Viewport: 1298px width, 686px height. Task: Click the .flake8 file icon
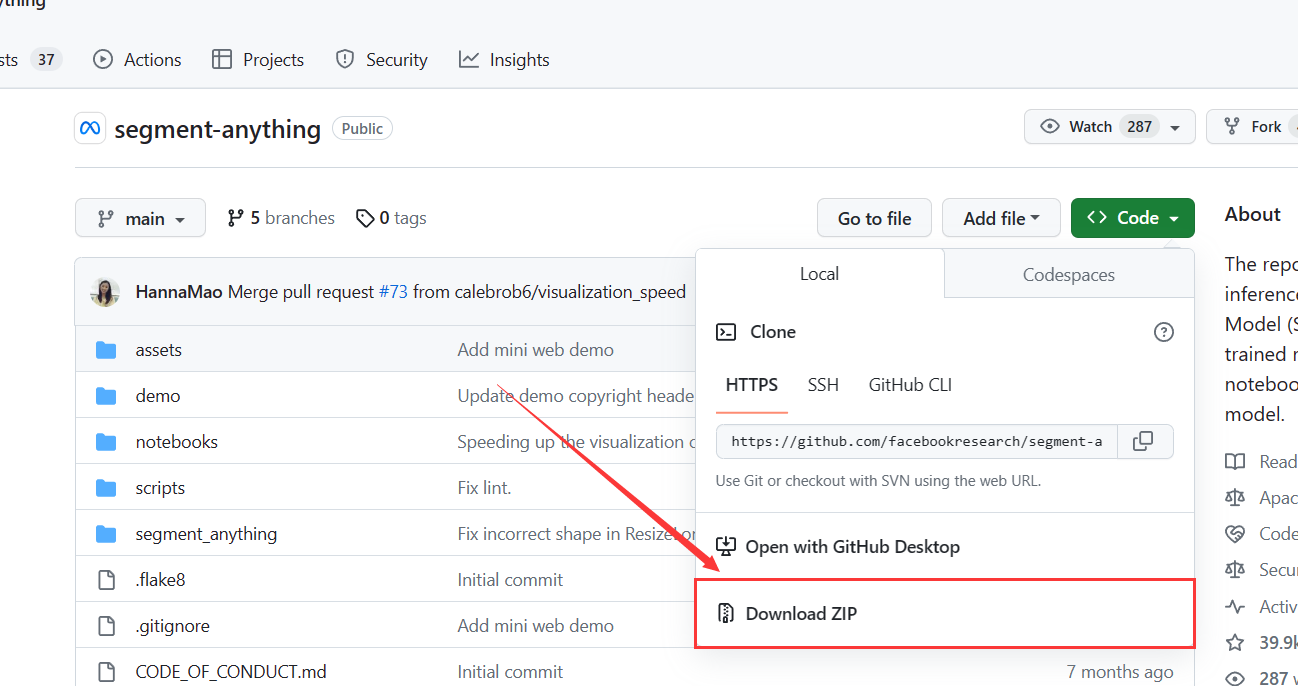(x=106, y=580)
